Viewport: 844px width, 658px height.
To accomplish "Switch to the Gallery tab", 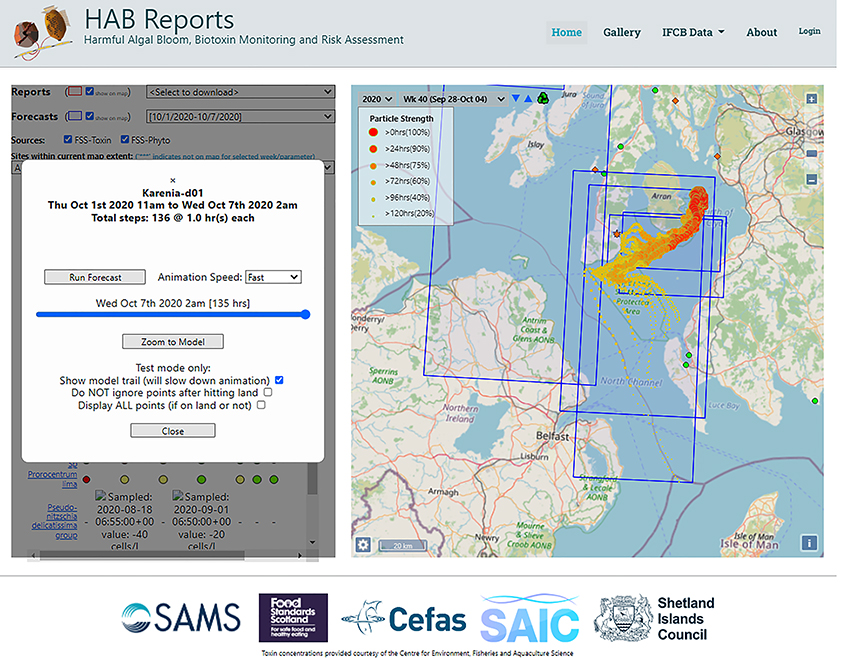I will pos(622,32).
